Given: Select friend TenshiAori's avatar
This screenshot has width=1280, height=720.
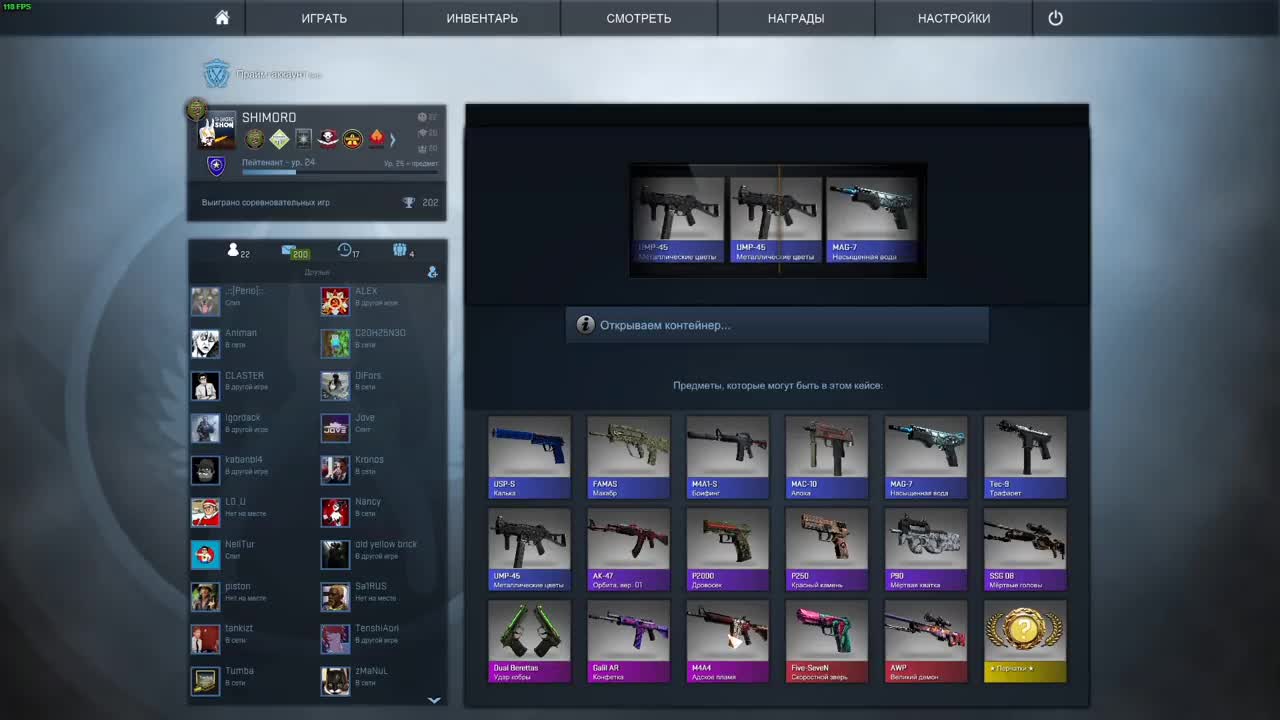Looking at the screenshot, I should coord(335,639).
